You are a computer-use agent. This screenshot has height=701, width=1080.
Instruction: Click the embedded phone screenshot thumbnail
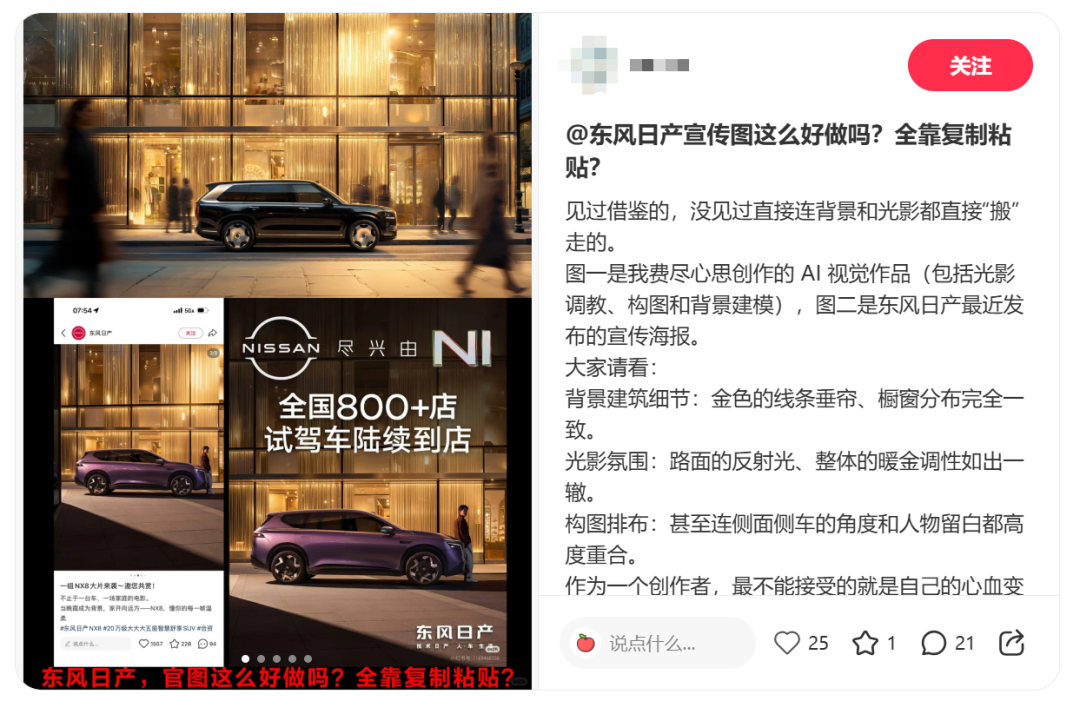point(139,474)
